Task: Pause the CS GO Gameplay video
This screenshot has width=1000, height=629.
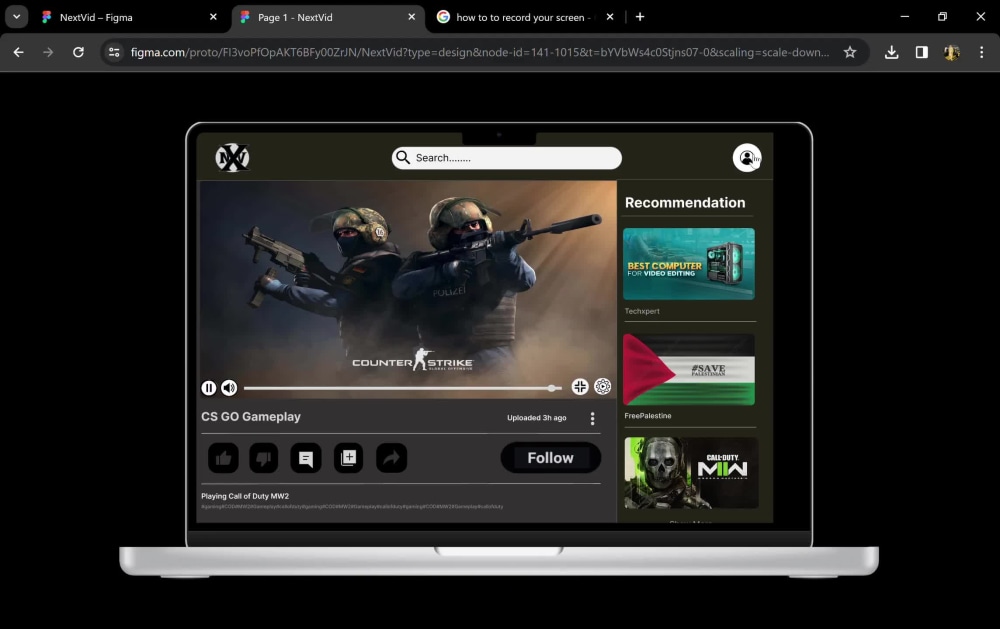Action: (209, 387)
